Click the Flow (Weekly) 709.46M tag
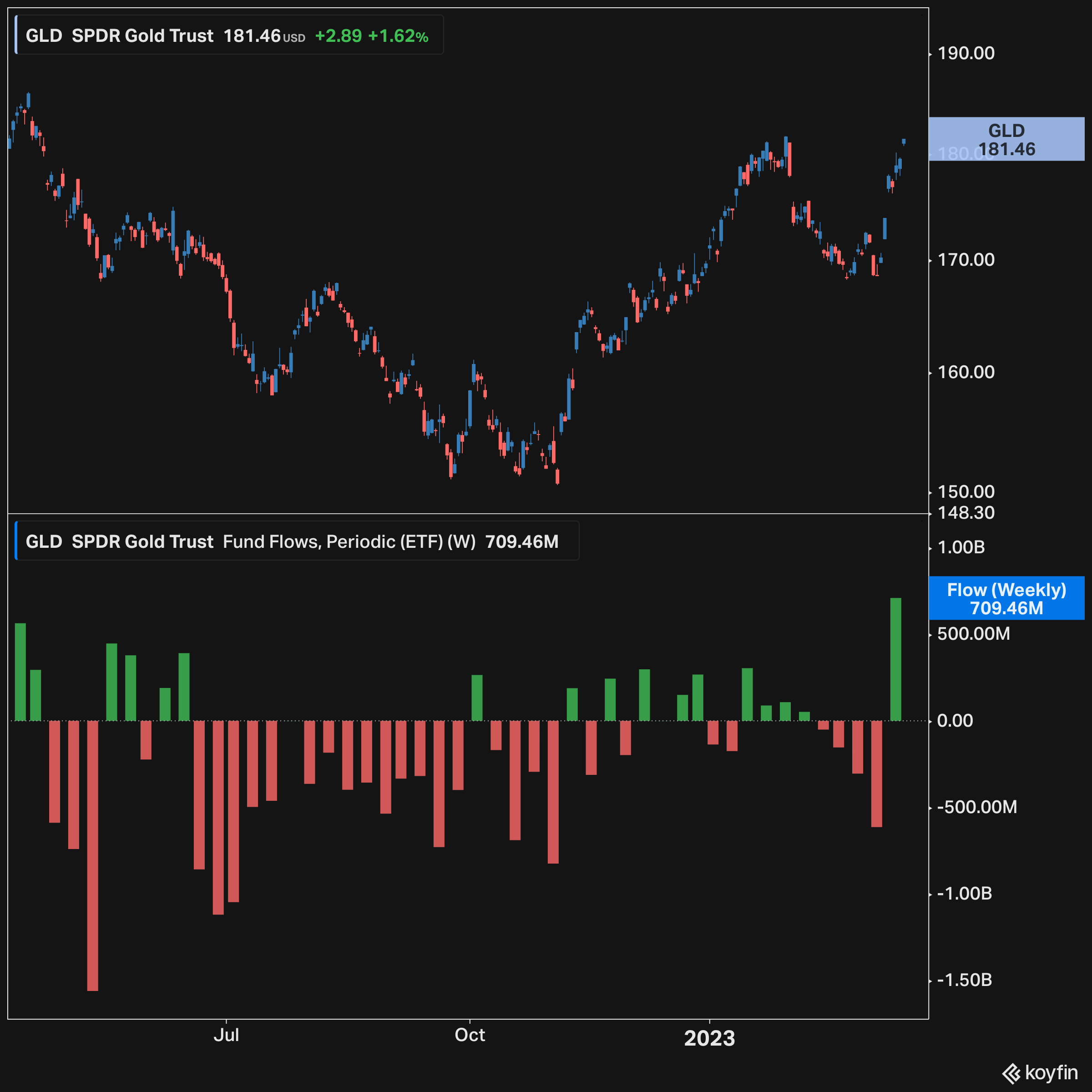The width and height of the screenshot is (1092, 1092). pyautogui.click(x=1006, y=598)
